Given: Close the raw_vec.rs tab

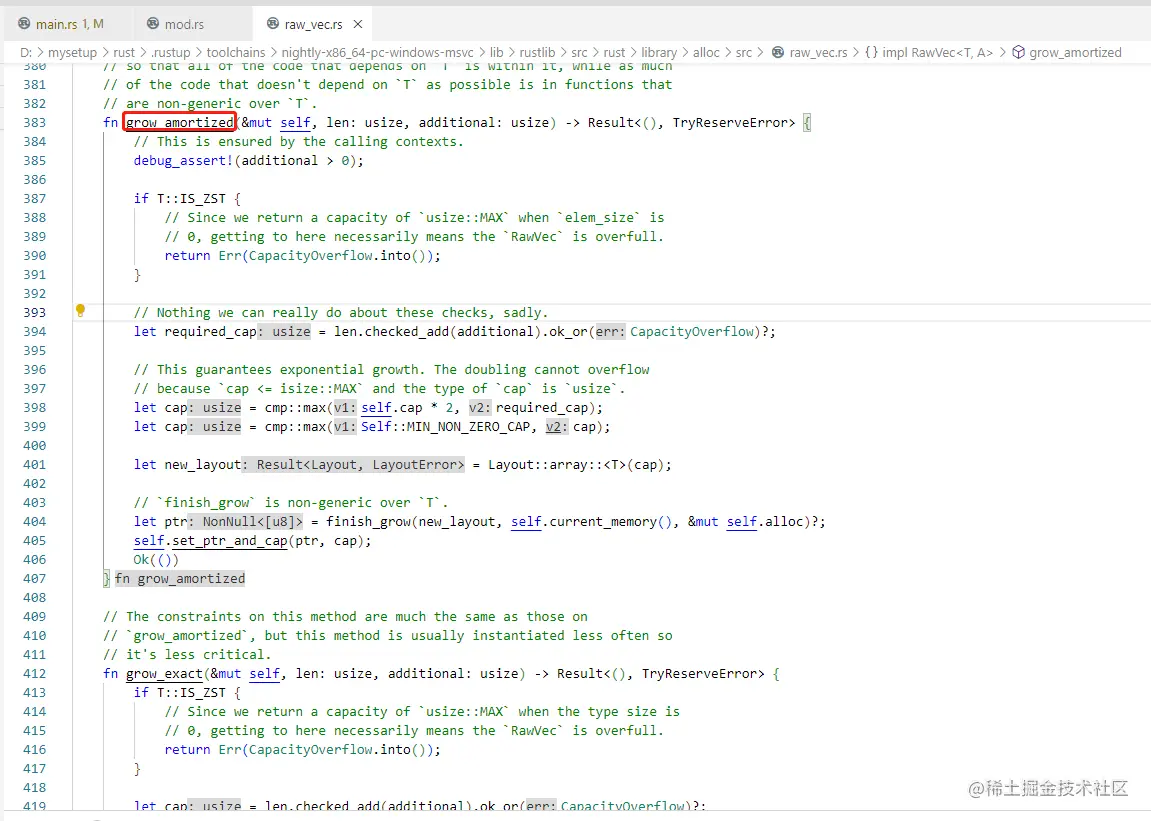Looking at the screenshot, I should click(x=358, y=24).
